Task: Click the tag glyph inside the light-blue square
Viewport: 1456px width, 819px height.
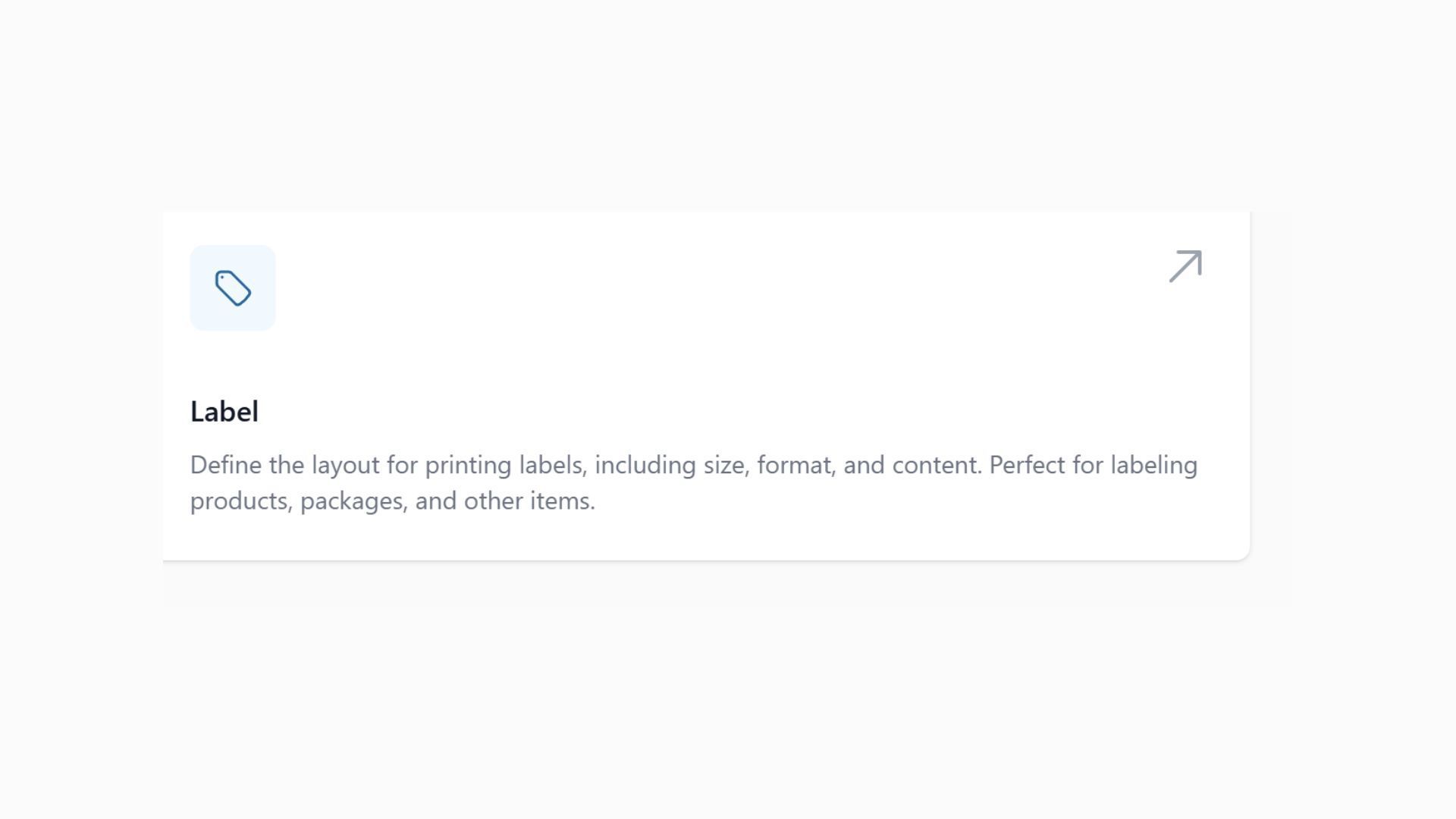Action: click(x=232, y=287)
